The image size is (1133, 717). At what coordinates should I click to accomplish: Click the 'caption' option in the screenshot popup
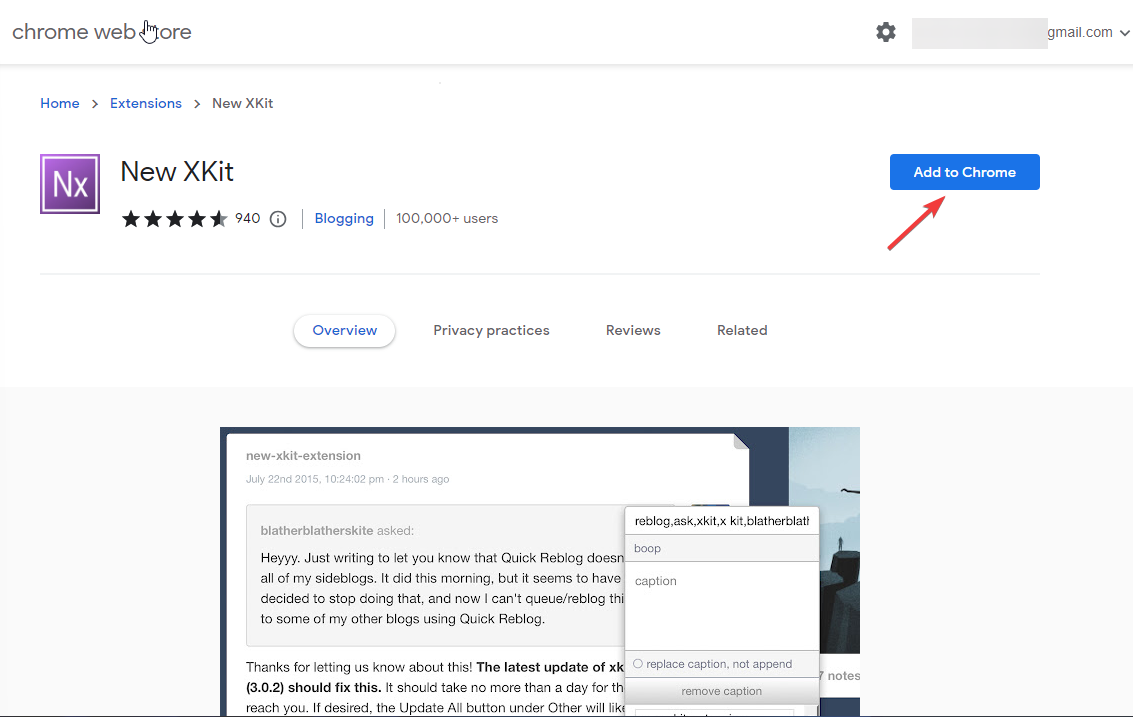click(655, 581)
